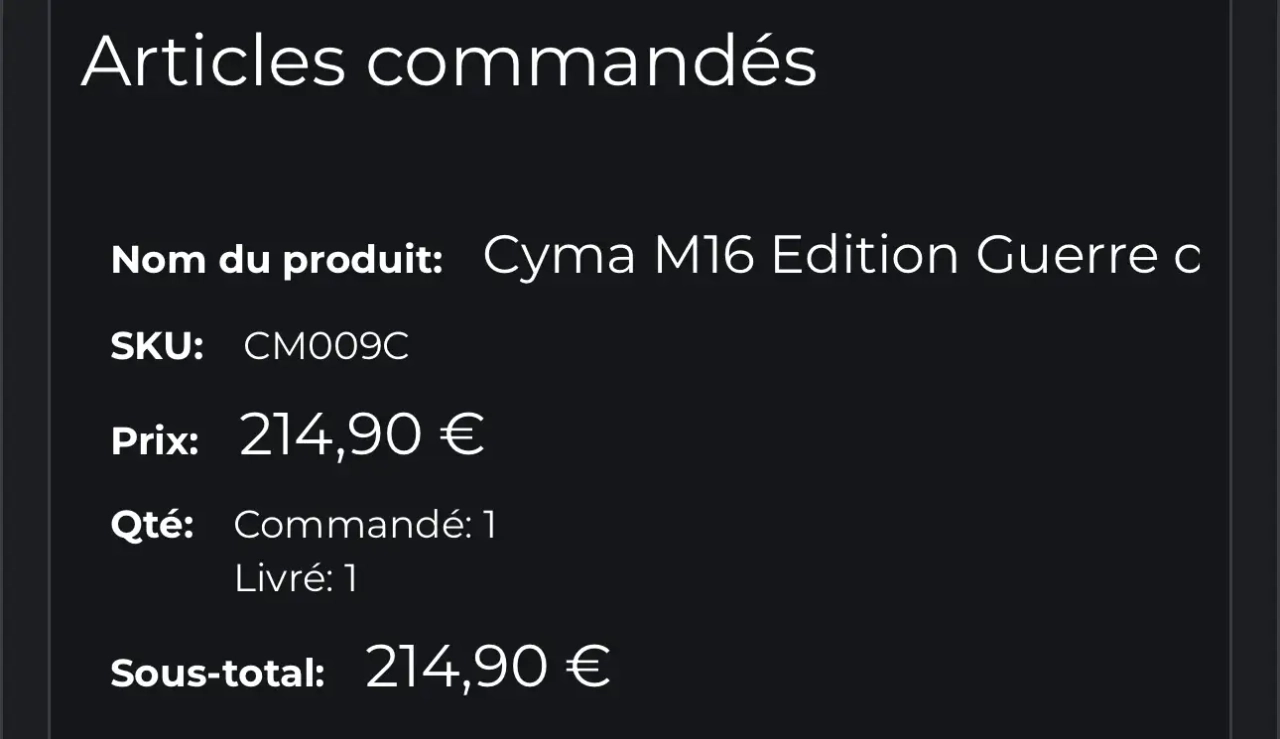The height and width of the screenshot is (739, 1280).
Task: Click the "Qté:" label
Action: click(152, 525)
